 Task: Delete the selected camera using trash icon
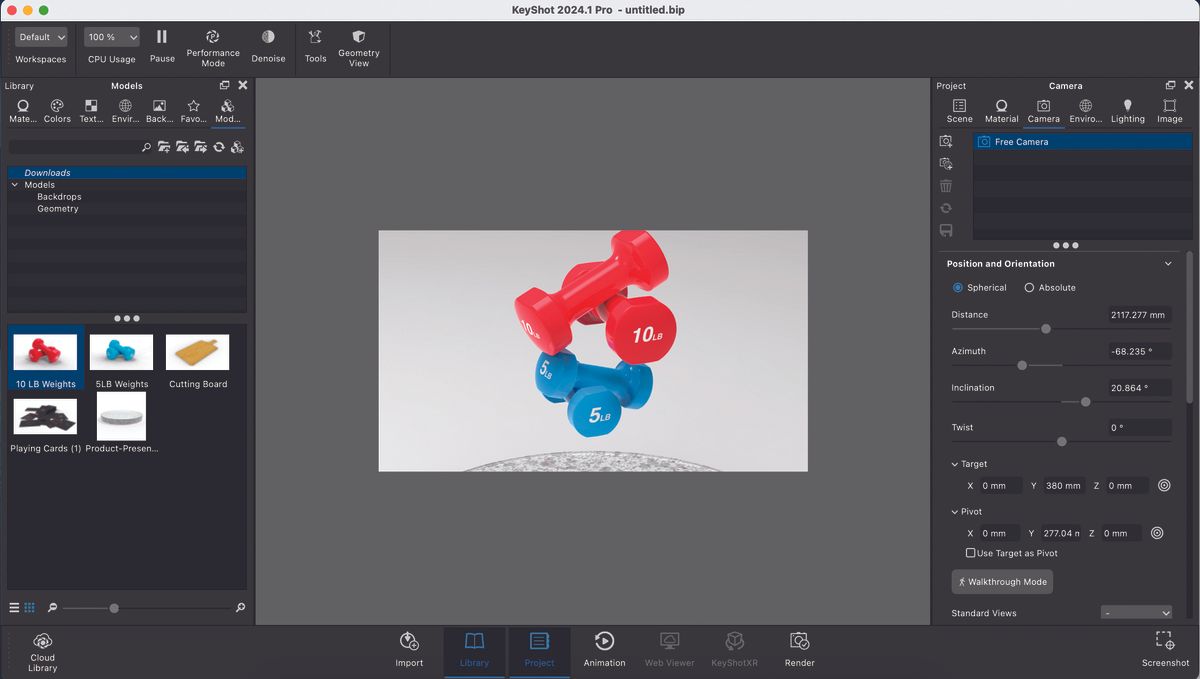[x=946, y=185]
